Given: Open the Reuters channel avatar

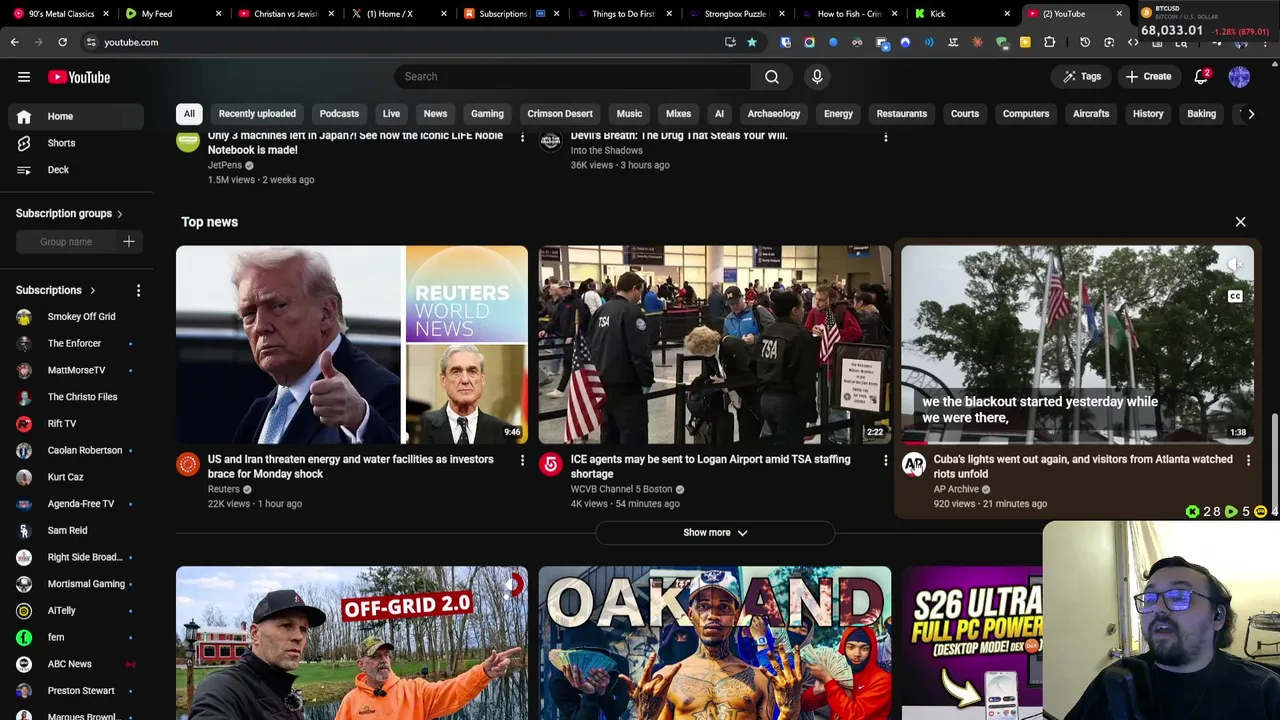Looking at the screenshot, I should (x=188, y=464).
